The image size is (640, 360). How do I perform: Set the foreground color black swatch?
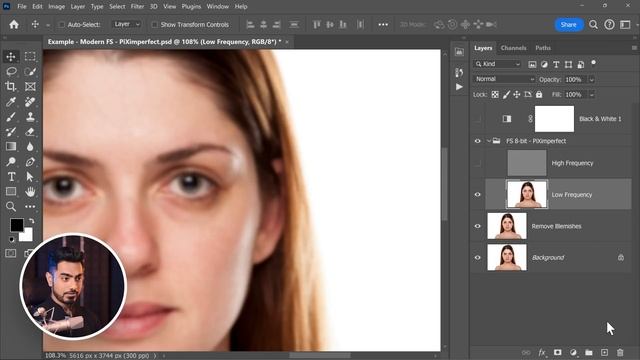(x=17, y=225)
